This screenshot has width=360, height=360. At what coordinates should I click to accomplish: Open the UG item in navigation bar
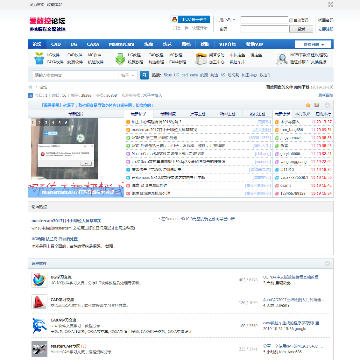[x=74, y=44]
